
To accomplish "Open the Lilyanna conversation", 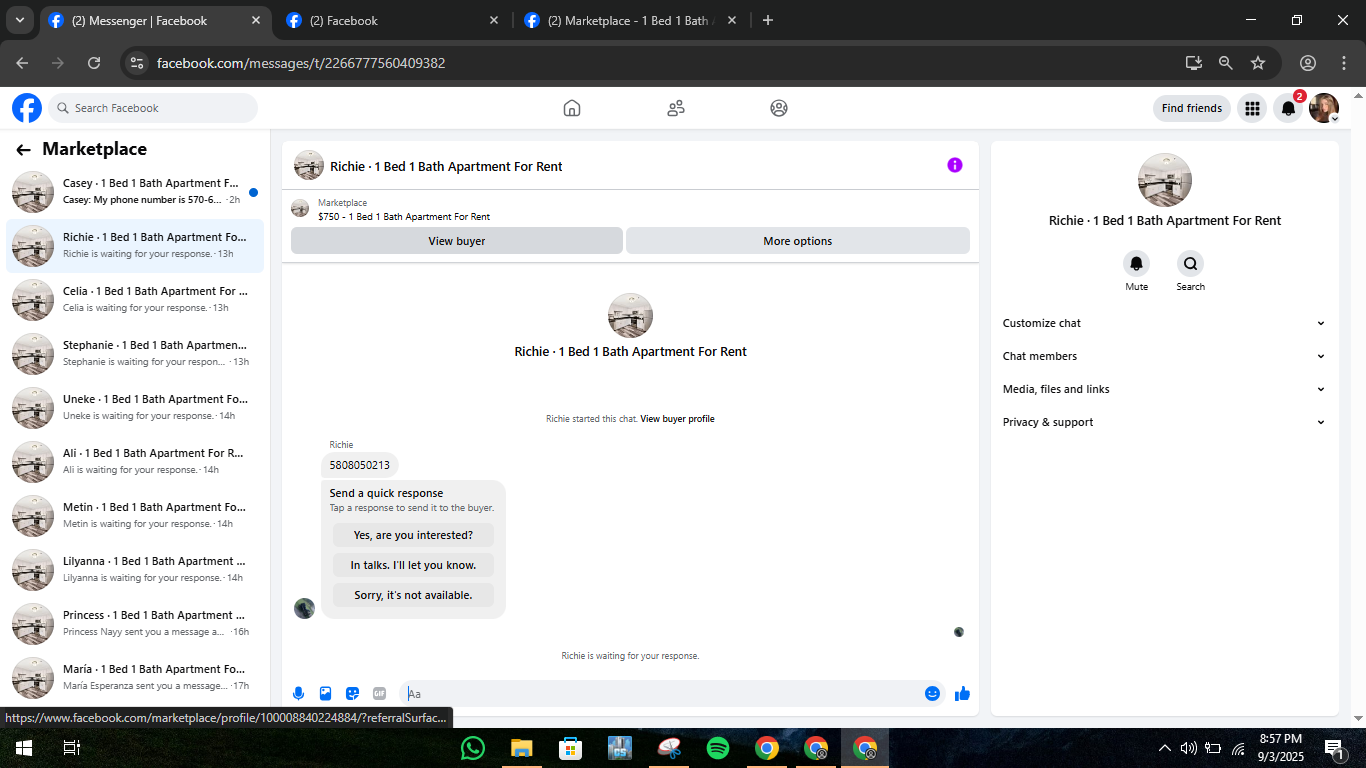I will [135, 570].
